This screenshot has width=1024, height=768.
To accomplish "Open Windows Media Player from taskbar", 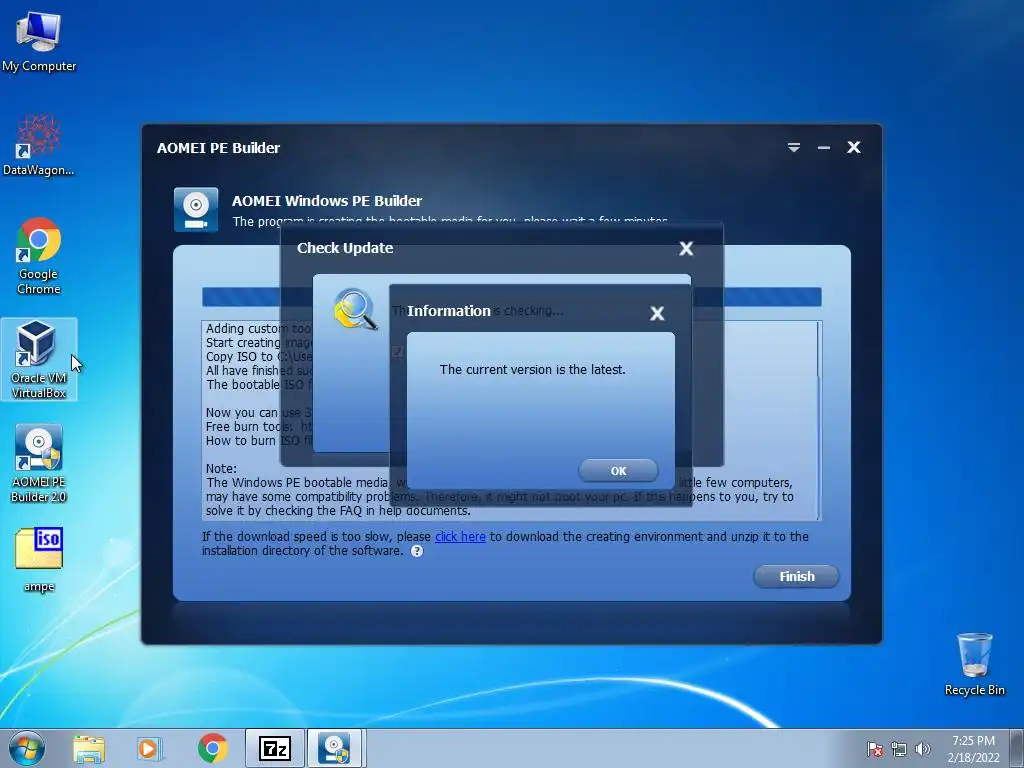I will (x=150, y=748).
